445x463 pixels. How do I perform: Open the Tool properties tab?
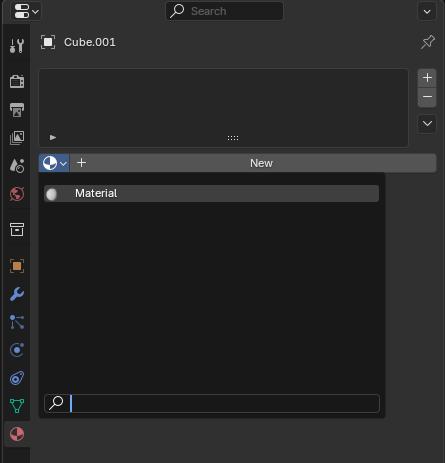point(17,46)
